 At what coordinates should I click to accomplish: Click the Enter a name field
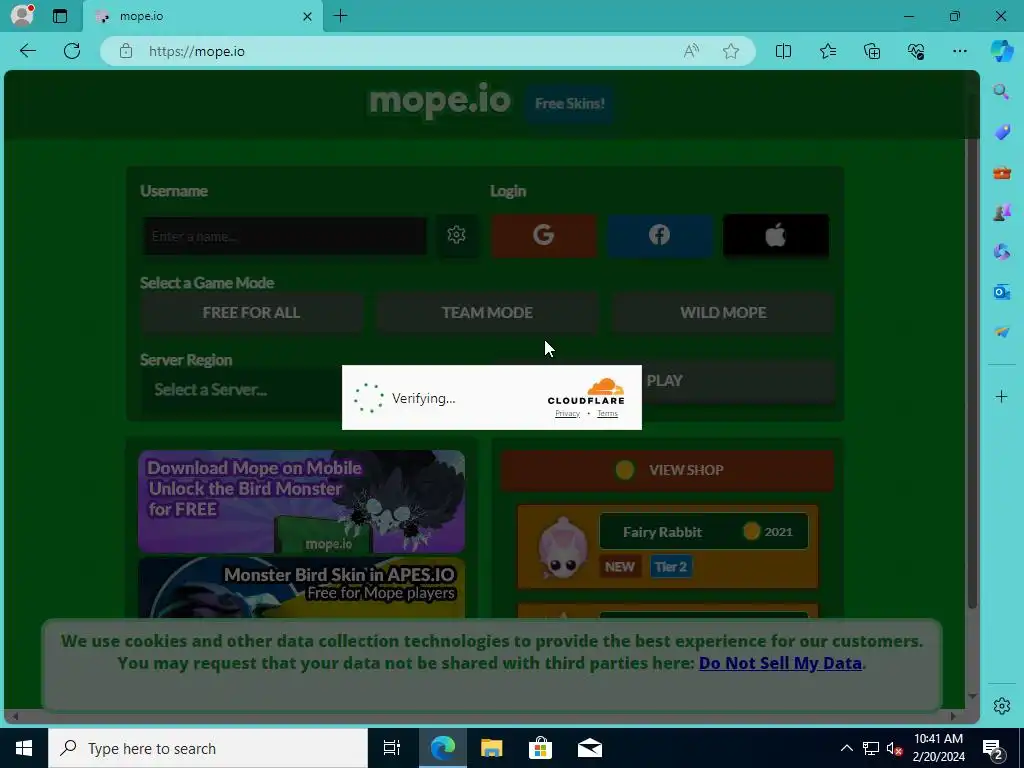285,236
